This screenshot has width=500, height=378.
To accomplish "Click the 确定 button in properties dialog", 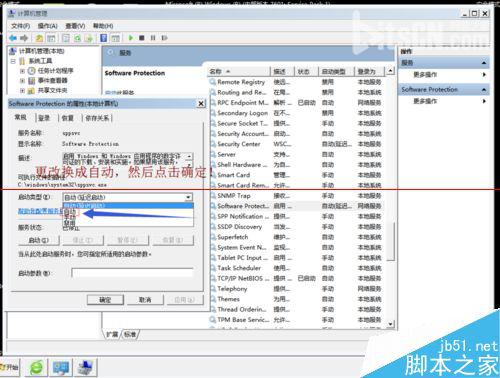I will click(x=105, y=300).
